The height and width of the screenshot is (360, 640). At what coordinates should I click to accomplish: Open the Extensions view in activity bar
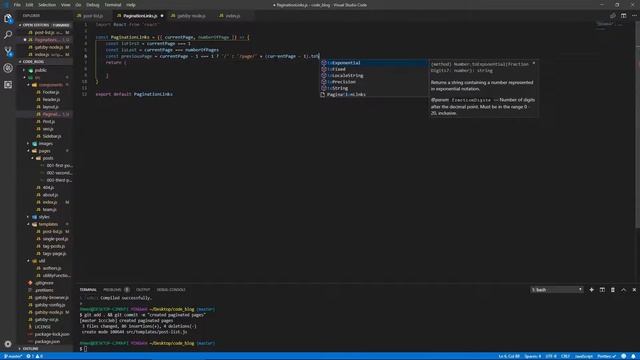coord(8,84)
